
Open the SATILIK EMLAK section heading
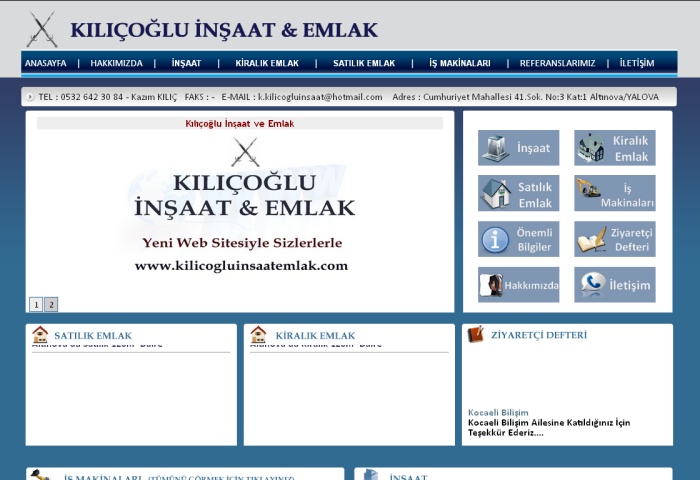click(x=93, y=336)
